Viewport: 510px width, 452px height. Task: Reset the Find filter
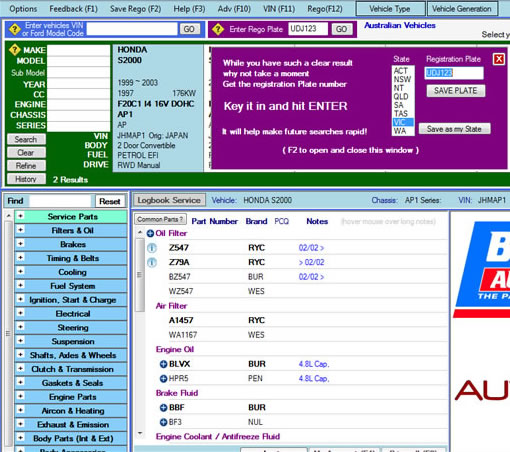[110, 201]
